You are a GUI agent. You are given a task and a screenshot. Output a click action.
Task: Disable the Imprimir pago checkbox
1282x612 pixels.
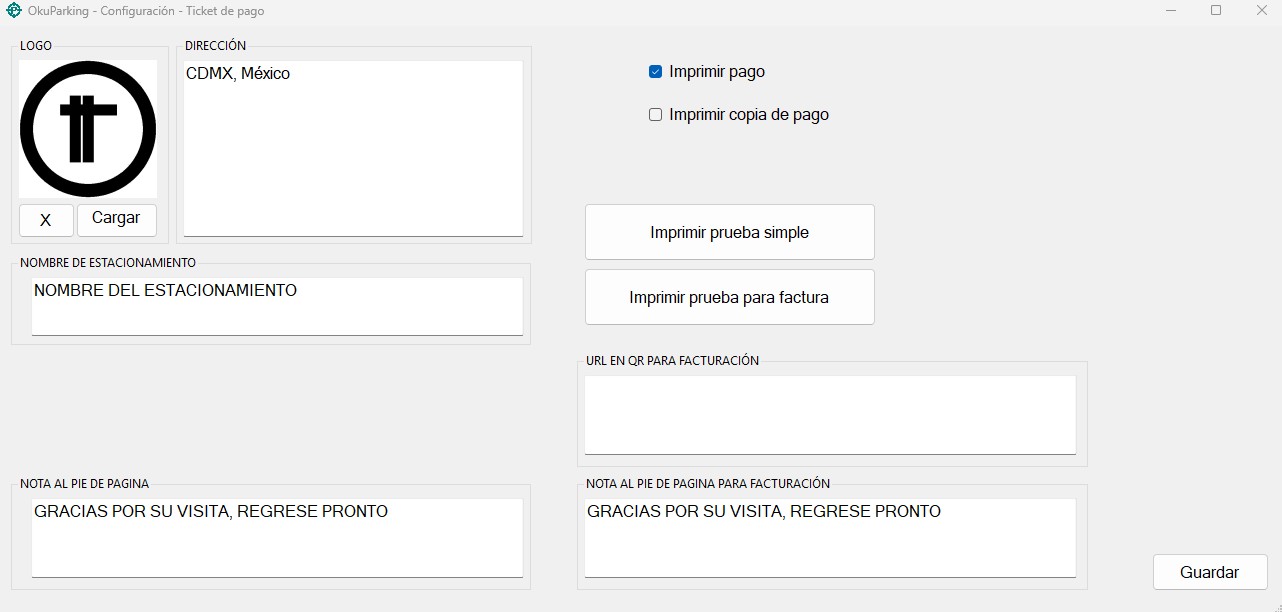(x=656, y=72)
